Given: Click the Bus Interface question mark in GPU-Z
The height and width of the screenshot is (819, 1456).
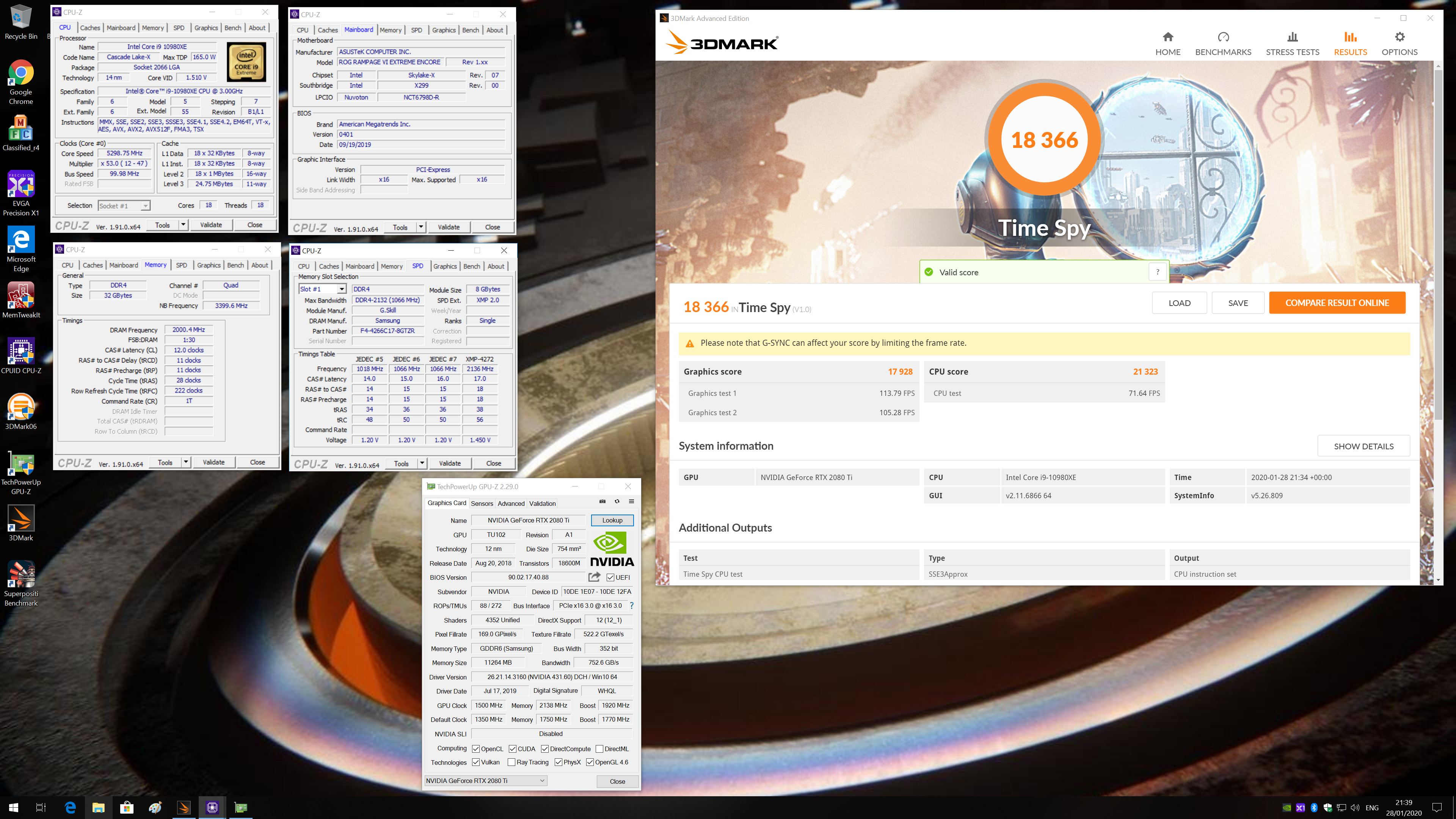Looking at the screenshot, I should [x=631, y=606].
